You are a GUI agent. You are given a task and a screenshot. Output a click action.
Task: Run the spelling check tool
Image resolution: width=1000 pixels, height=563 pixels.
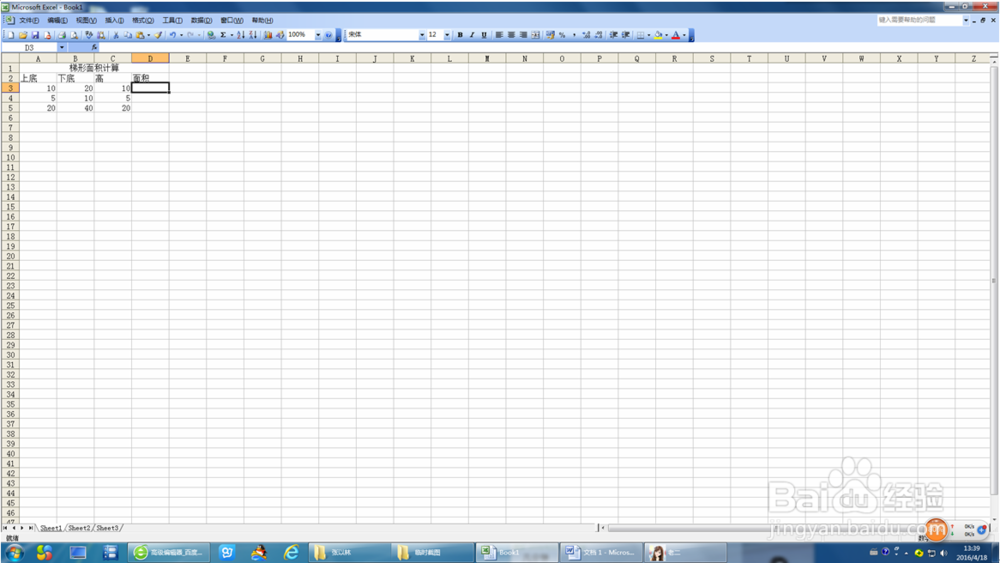click(x=89, y=35)
